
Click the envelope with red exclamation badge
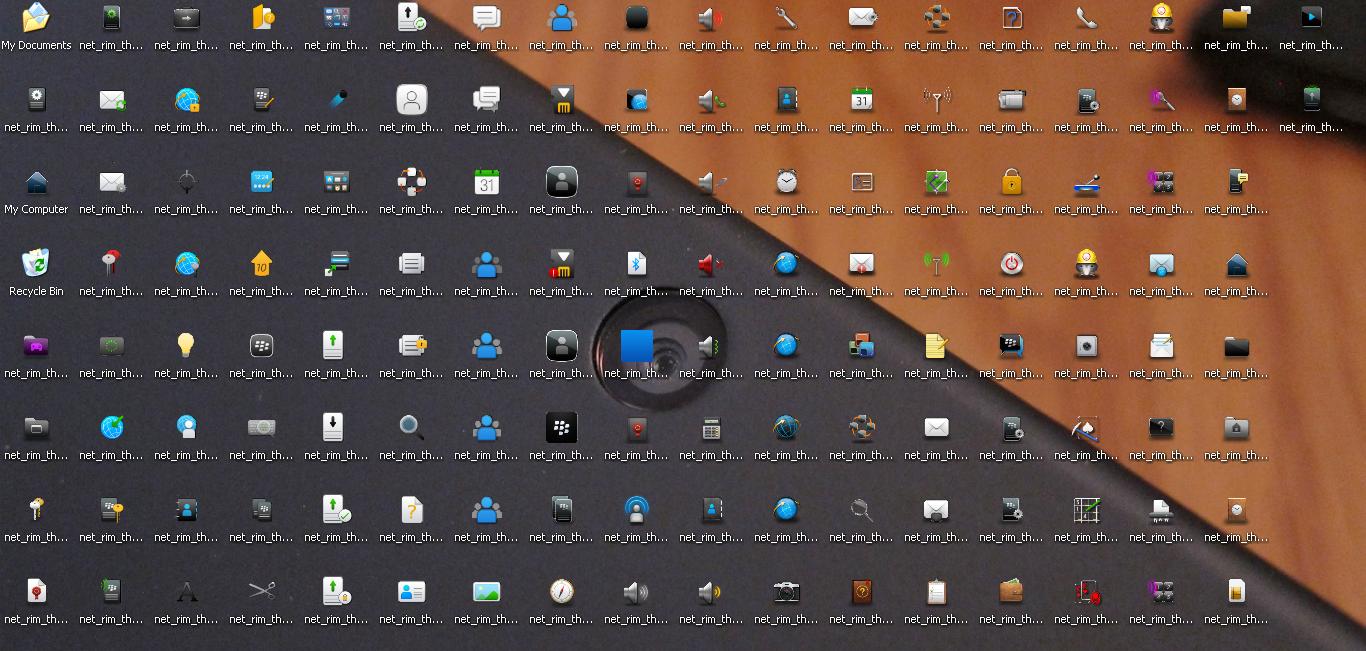(x=861, y=264)
